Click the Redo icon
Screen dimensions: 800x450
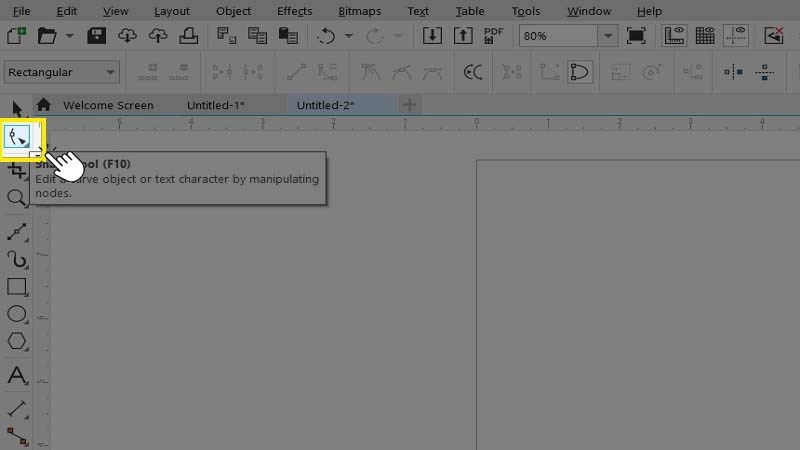pos(374,36)
